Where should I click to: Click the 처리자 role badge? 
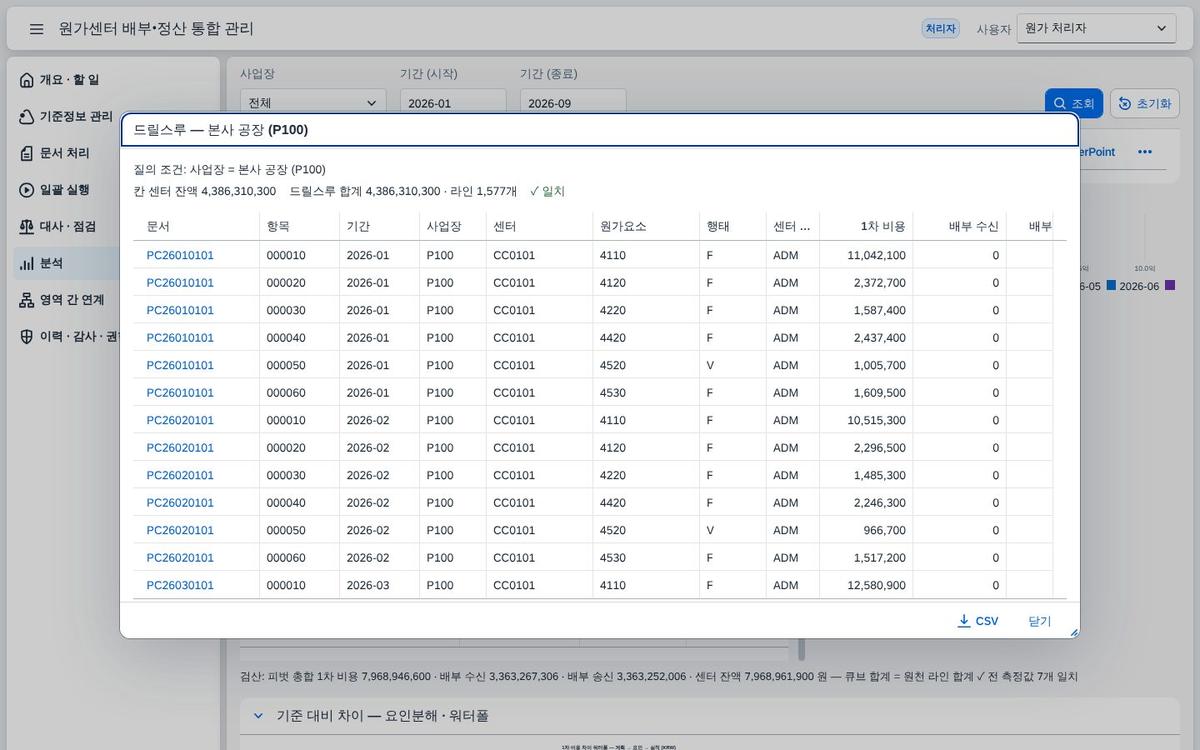(940, 29)
